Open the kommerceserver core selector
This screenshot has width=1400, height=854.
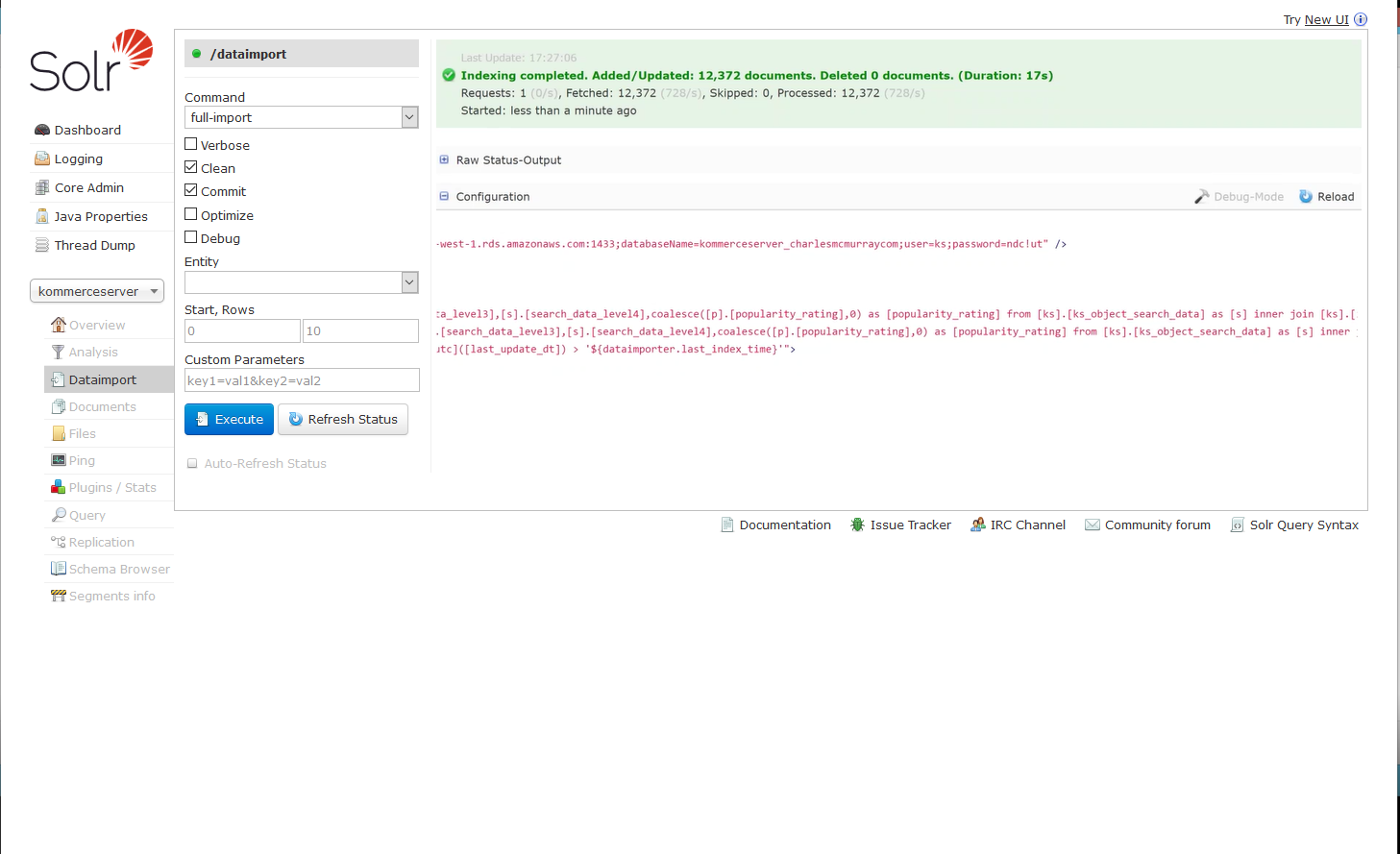97,291
